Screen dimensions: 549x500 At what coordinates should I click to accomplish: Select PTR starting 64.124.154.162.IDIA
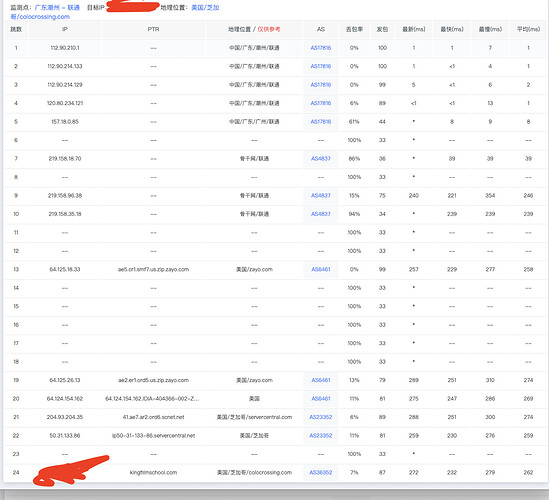pos(152,398)
